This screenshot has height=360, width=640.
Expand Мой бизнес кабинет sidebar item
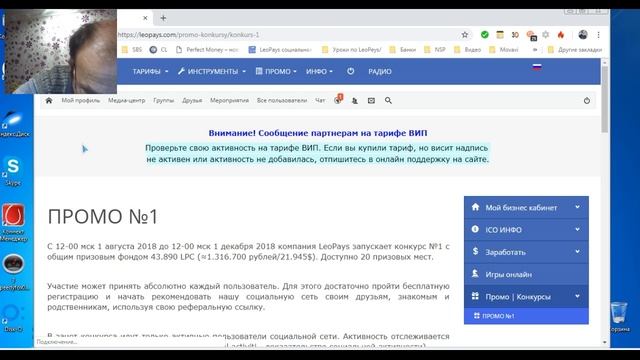[x=526, y=207]
